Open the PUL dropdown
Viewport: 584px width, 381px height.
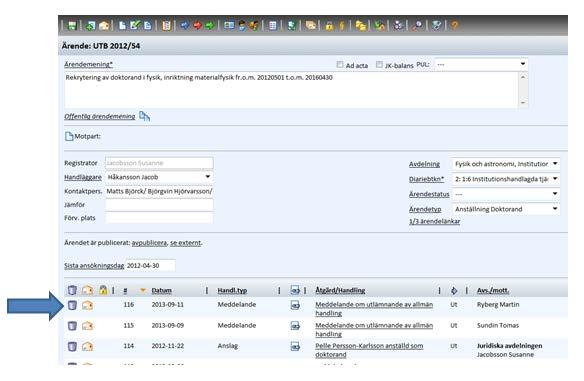pos(481,64)
